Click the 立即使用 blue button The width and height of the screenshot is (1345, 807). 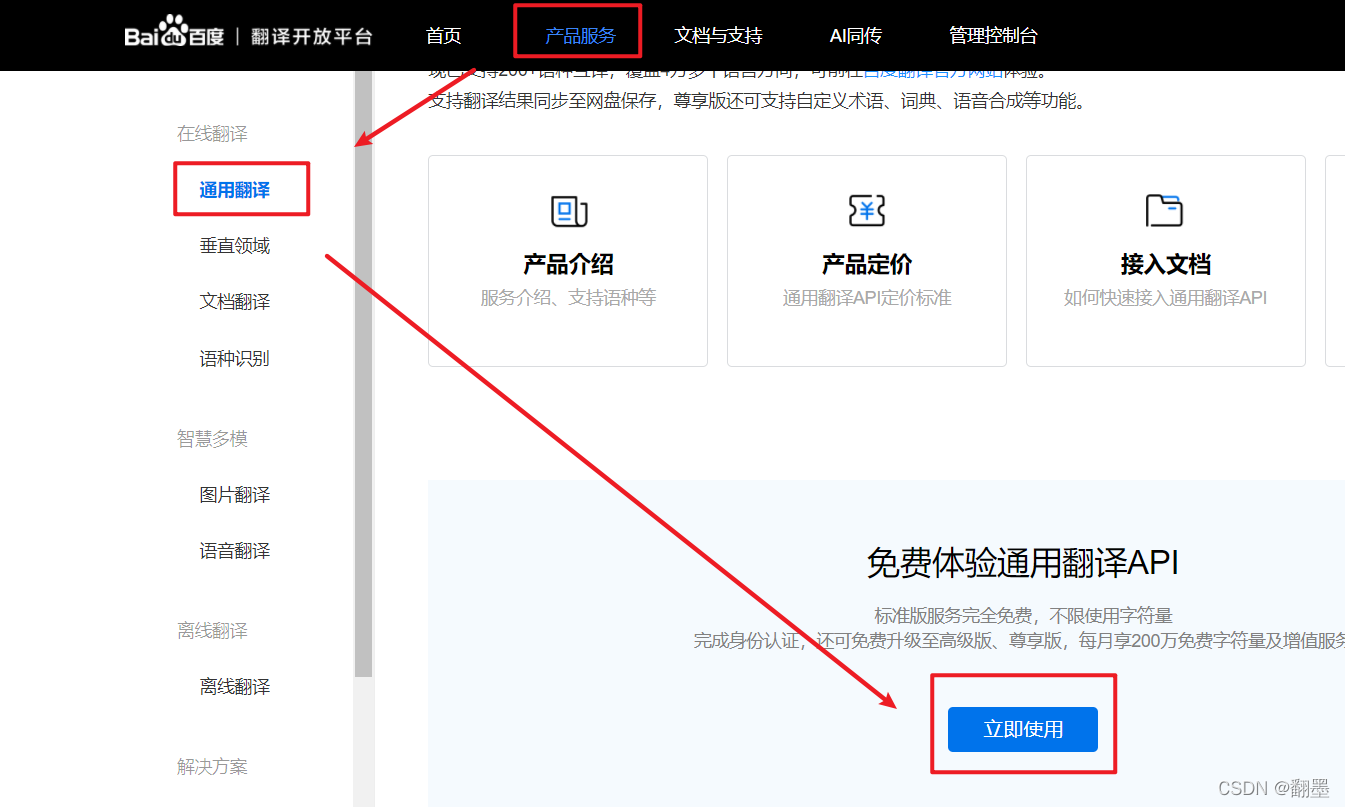pos(1023,729)
